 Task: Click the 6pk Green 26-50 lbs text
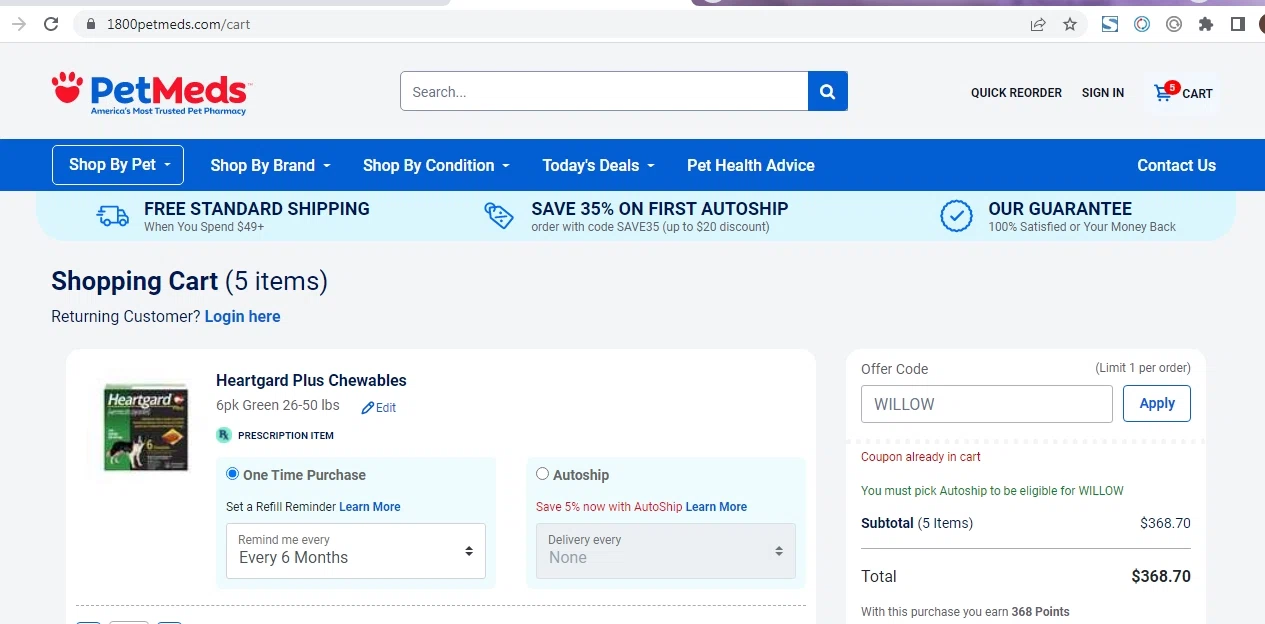click(278, 406)
